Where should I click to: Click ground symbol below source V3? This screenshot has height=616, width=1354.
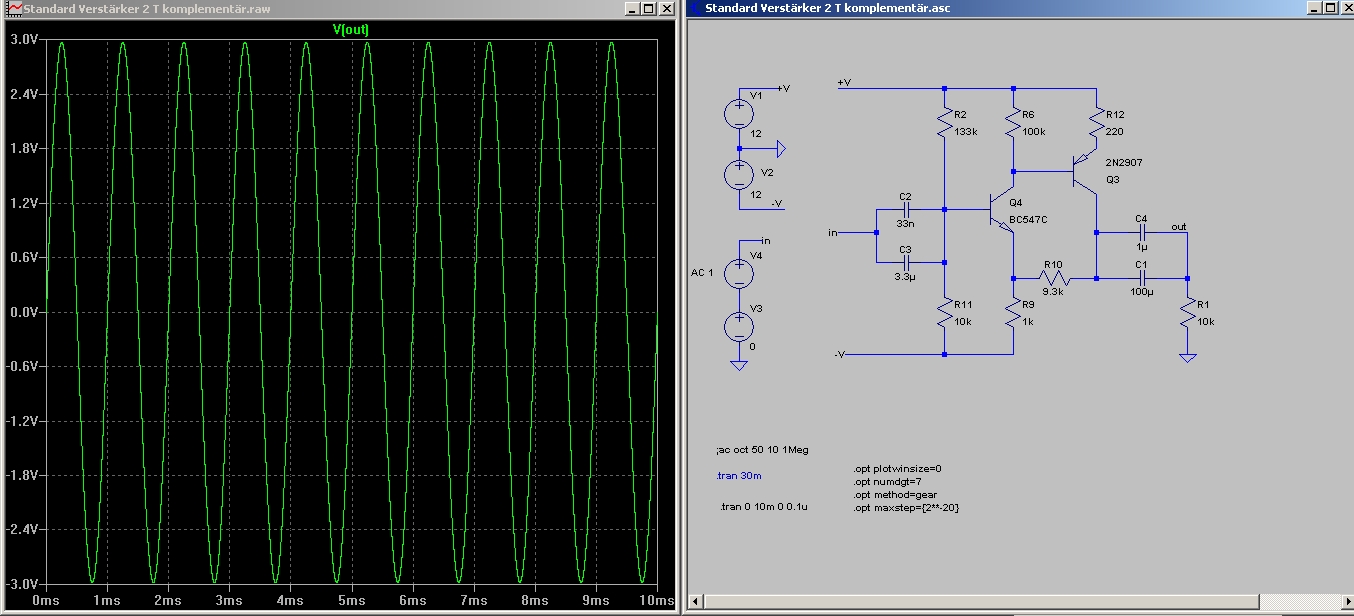[739, 365]
